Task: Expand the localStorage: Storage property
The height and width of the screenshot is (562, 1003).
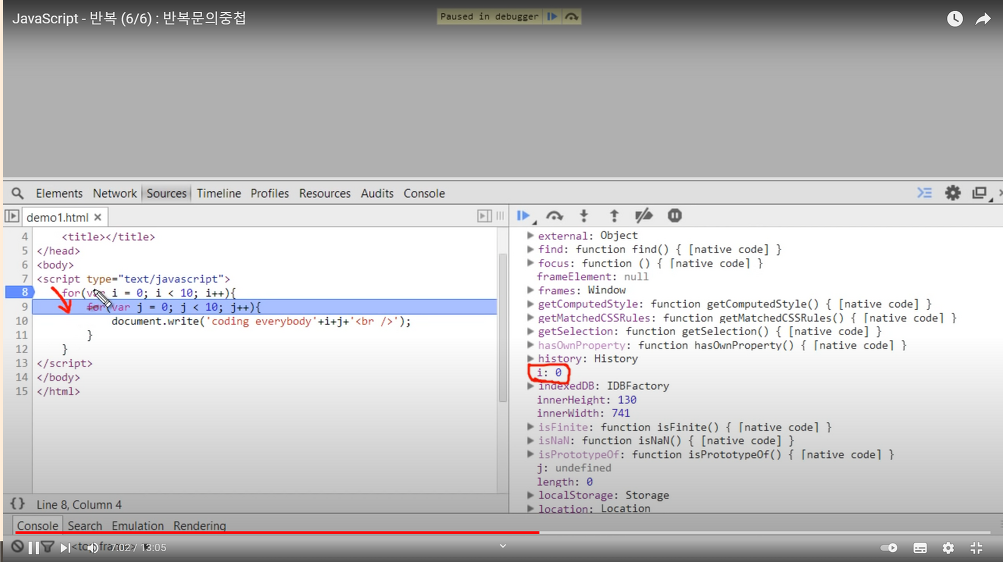Action: 530,495
